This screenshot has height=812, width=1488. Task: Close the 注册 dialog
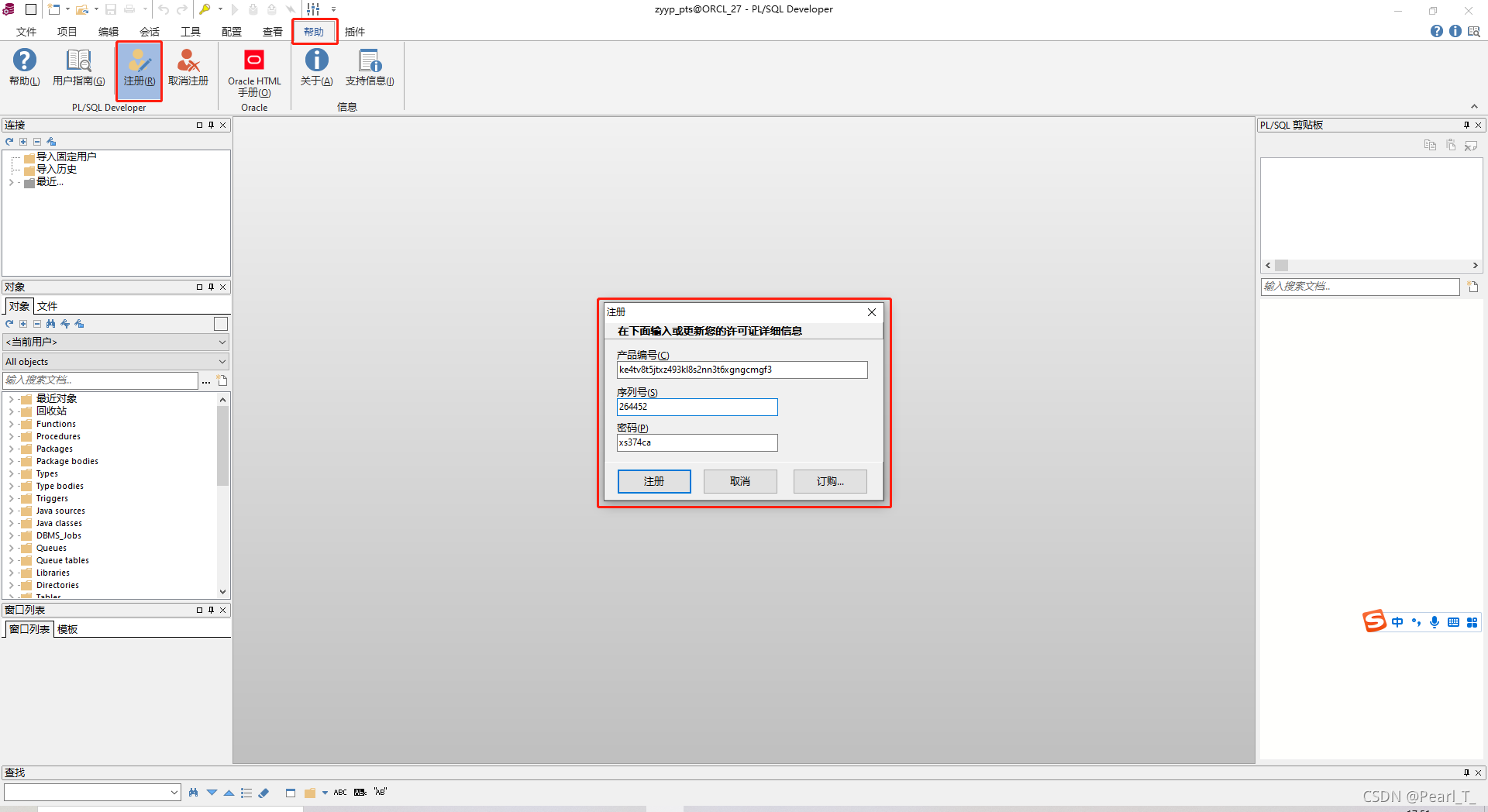coord(872,312)
